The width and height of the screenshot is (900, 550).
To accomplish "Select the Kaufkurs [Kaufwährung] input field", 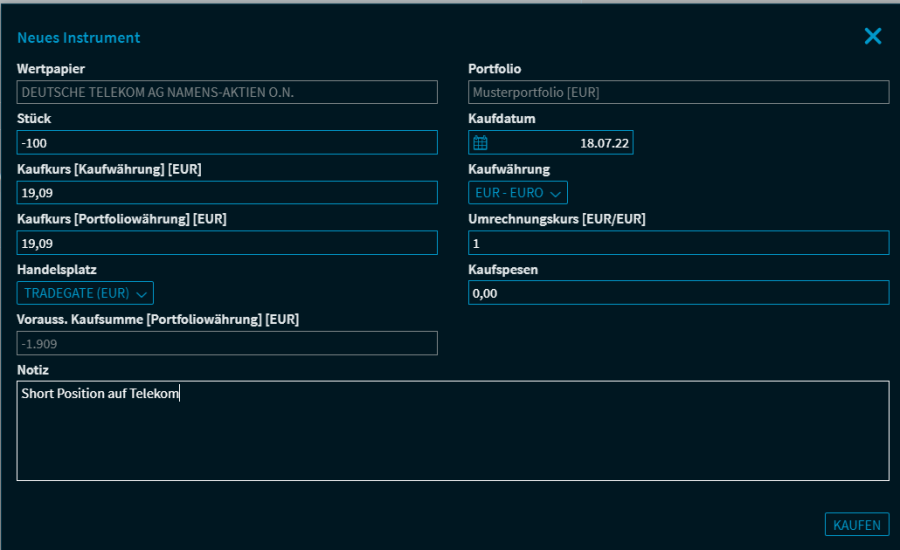I will pyautogui.click(x=227, y=193).
